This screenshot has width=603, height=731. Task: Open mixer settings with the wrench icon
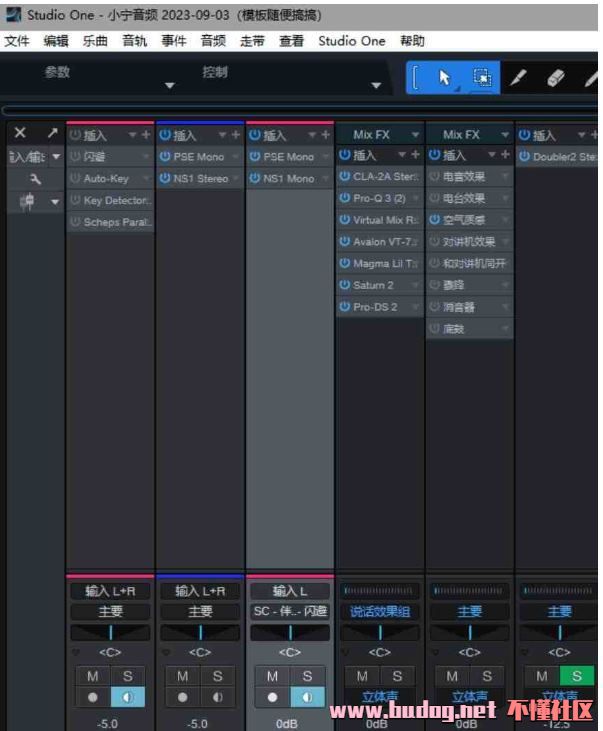[35, 179]
